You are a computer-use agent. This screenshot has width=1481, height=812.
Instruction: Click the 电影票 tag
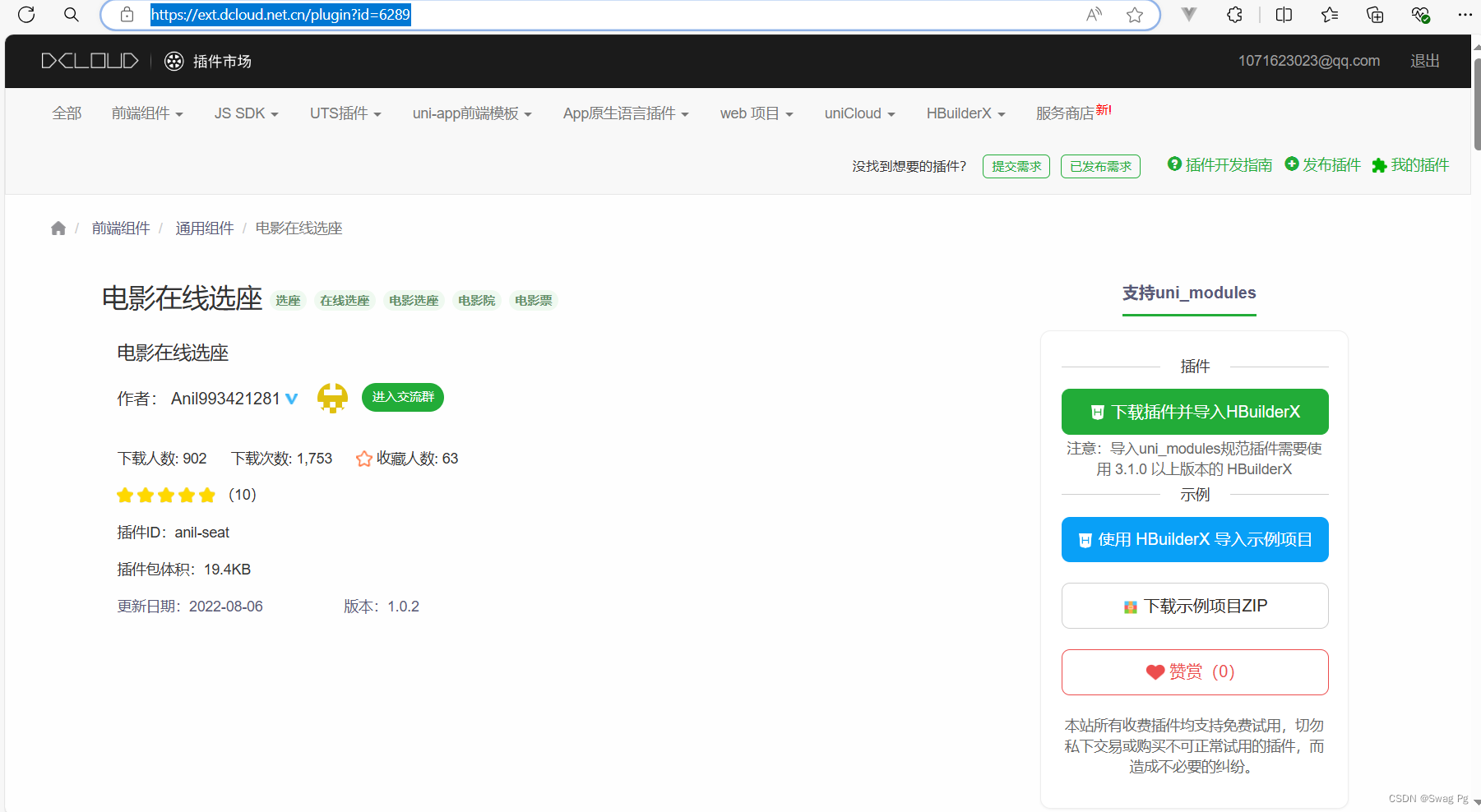click(534, 301)
